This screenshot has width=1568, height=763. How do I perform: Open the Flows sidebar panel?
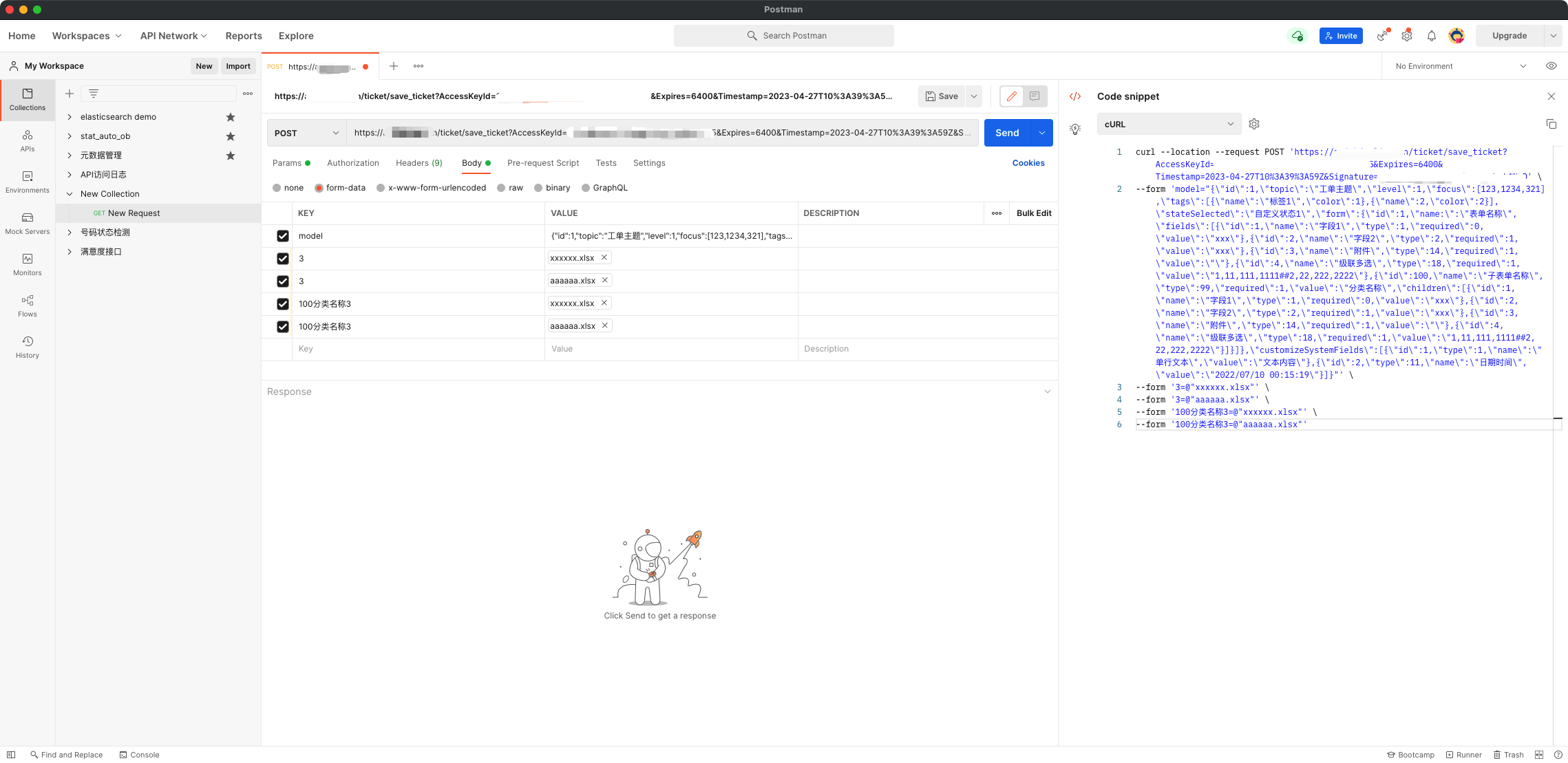[x=28, y=306]
